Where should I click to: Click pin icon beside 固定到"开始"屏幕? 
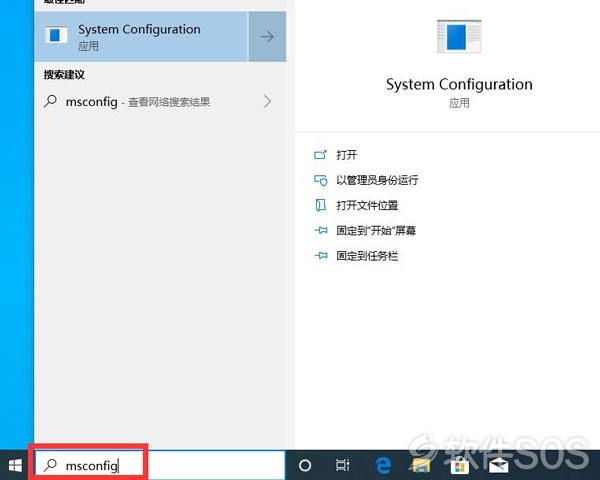click(x=321, y=230)
